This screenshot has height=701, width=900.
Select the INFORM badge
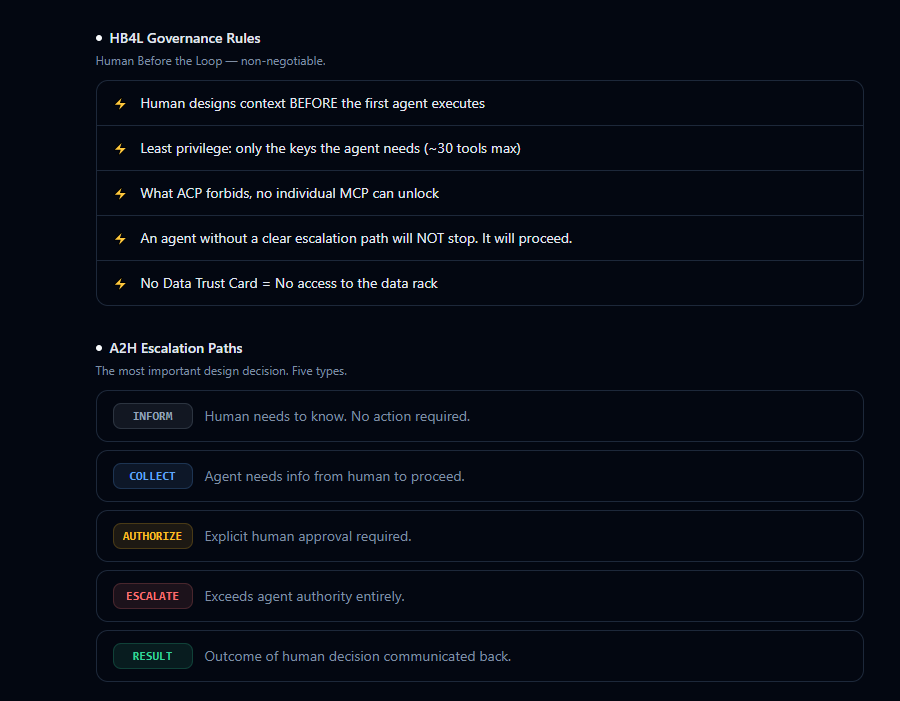tap(153, 416)
